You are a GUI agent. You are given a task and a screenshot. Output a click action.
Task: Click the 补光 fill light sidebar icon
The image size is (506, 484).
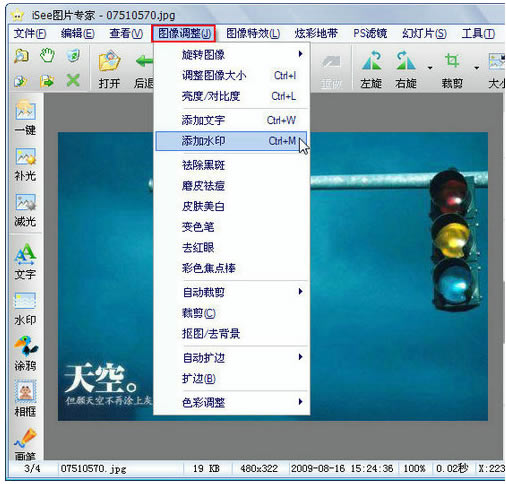coord(25,156)
